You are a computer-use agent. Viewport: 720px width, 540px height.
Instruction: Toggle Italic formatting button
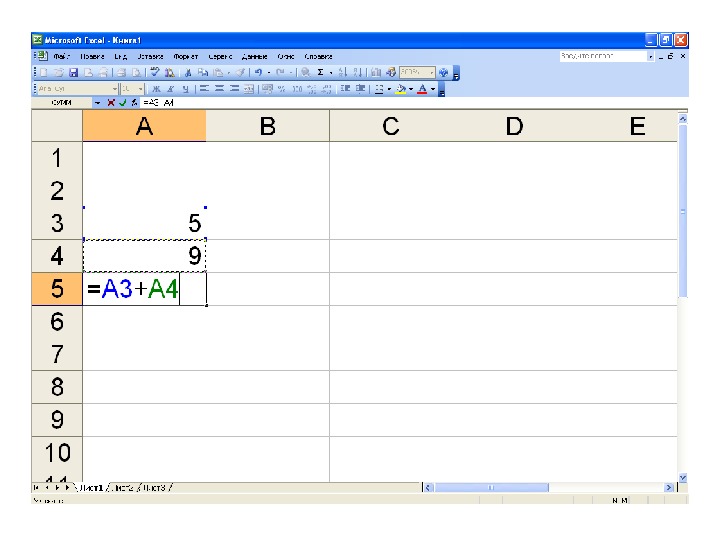pos(171,88)
